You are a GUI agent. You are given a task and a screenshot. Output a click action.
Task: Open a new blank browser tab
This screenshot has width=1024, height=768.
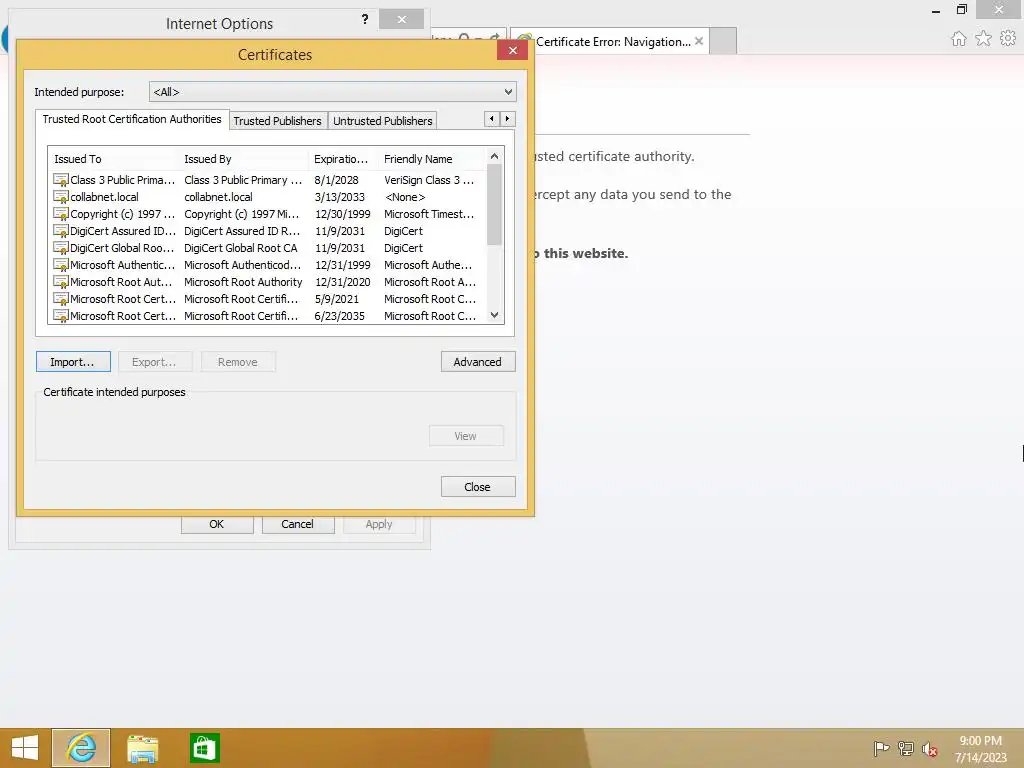(723, 41)
